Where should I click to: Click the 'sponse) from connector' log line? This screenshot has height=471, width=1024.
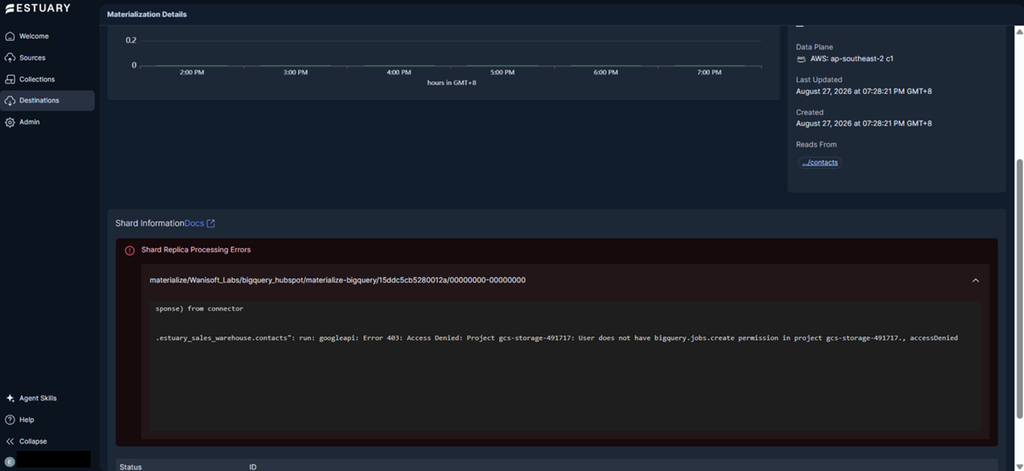[199, 308]
